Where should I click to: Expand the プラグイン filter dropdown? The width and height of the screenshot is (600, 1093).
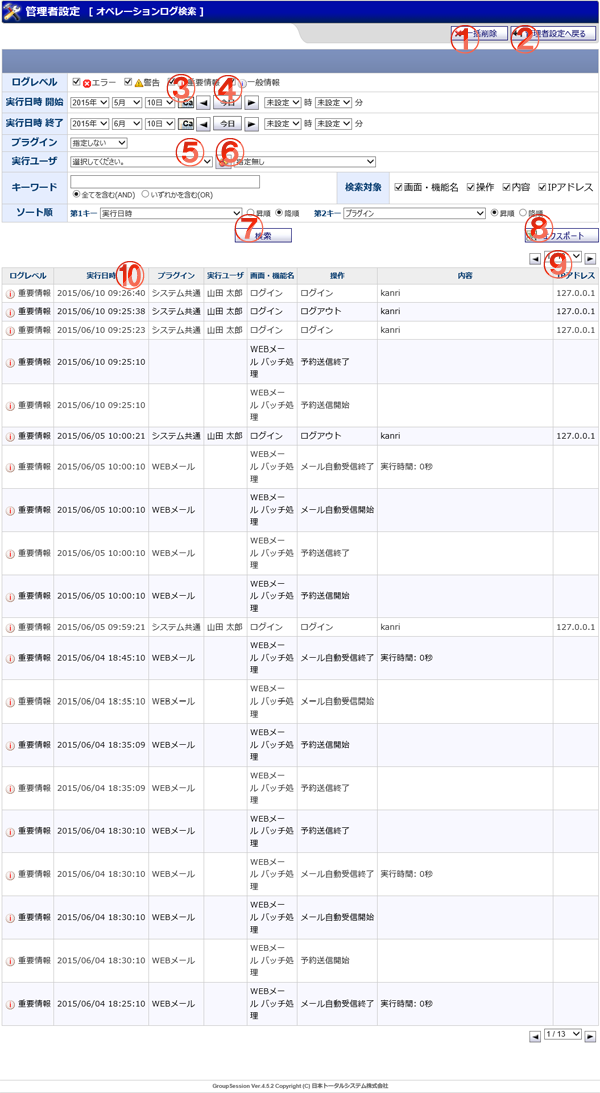click(98, 143)
